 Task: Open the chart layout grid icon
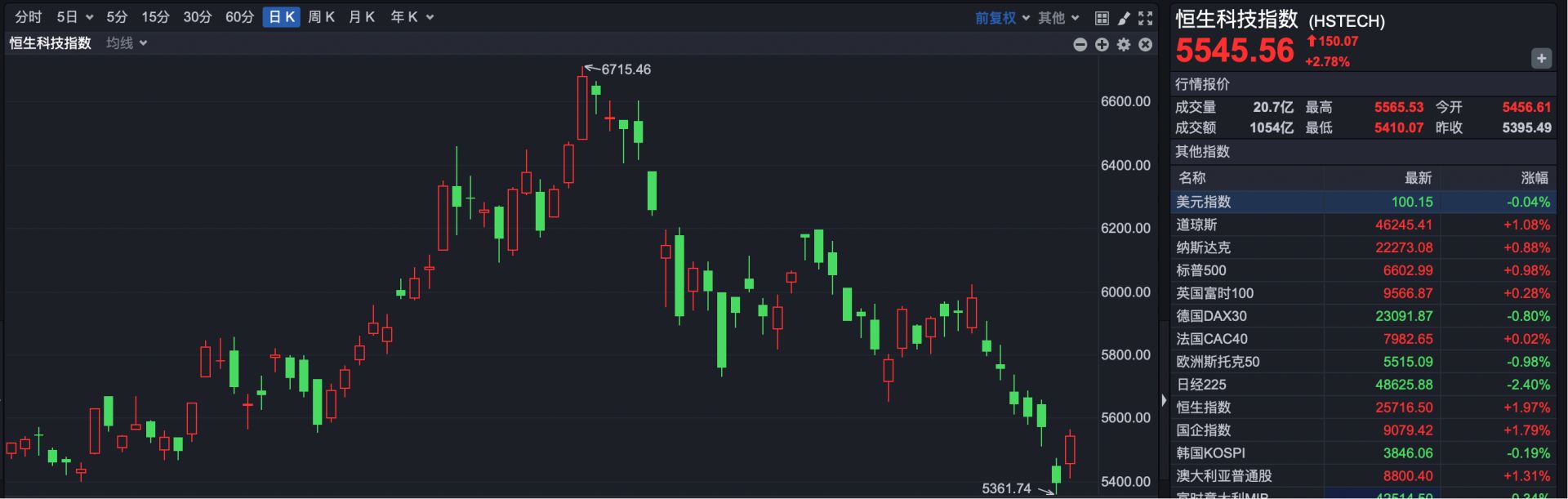(x=1102, y=17)
